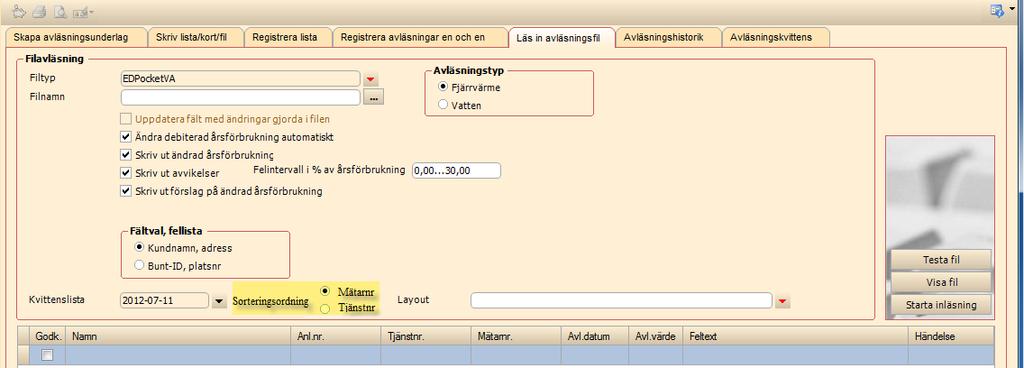
Task: Click the Felintervall field showing 0,00...30,00
Action: point(456,170)
